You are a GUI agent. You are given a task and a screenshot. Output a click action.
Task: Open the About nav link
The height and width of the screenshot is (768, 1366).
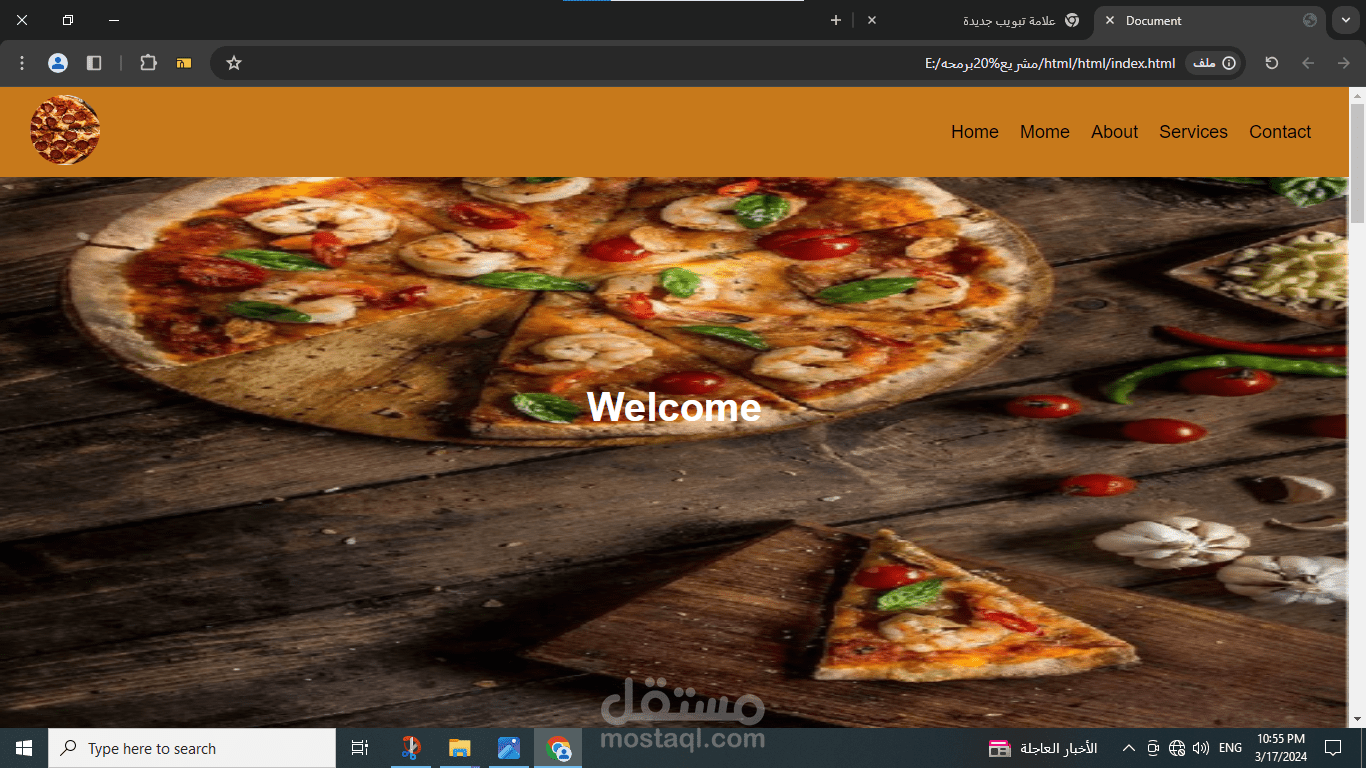1115,132
